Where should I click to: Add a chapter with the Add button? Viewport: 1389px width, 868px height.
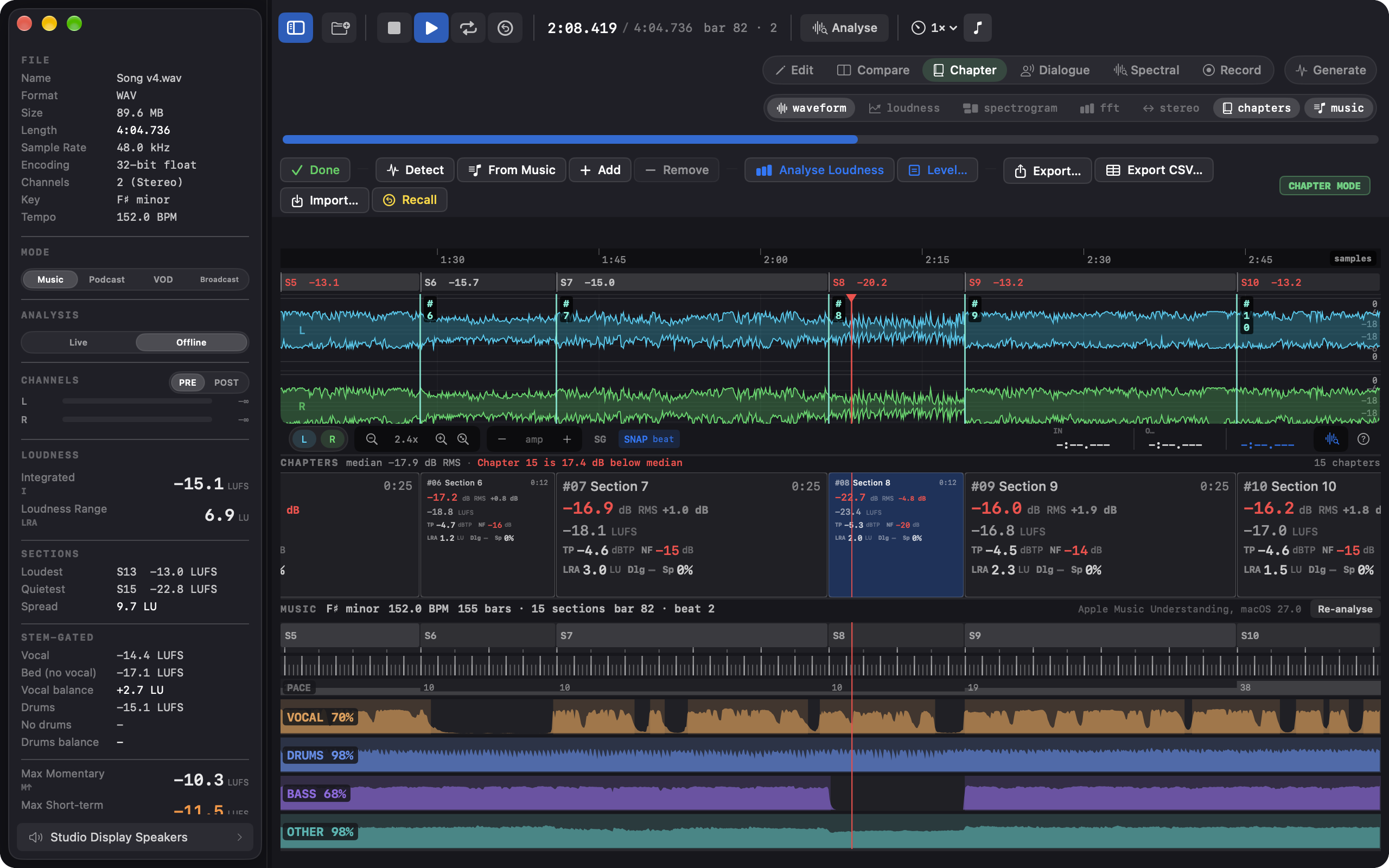(x=600, y=170)
